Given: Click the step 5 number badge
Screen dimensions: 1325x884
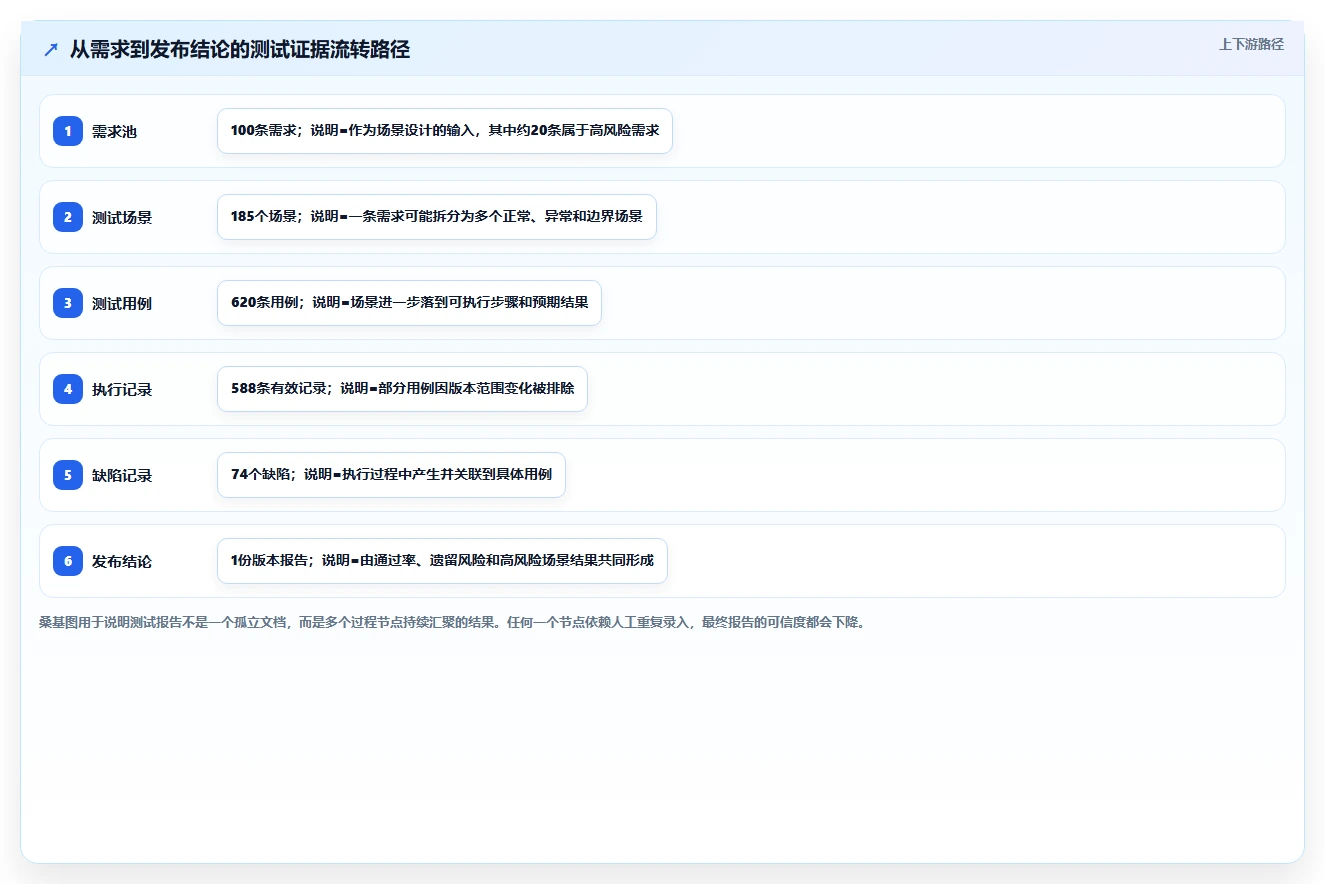Looking at the screenshot, I should (68, 475).
